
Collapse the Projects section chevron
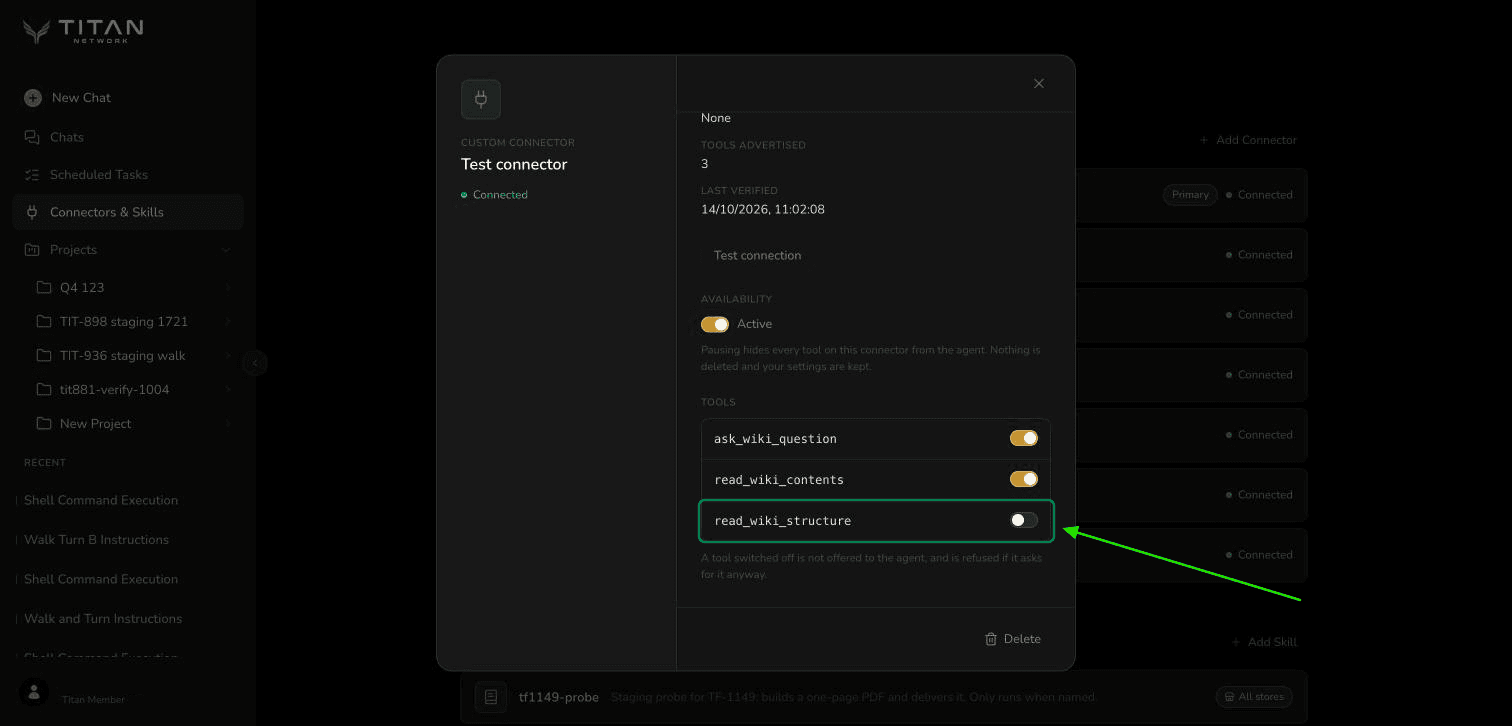click(x=226, y=250)
